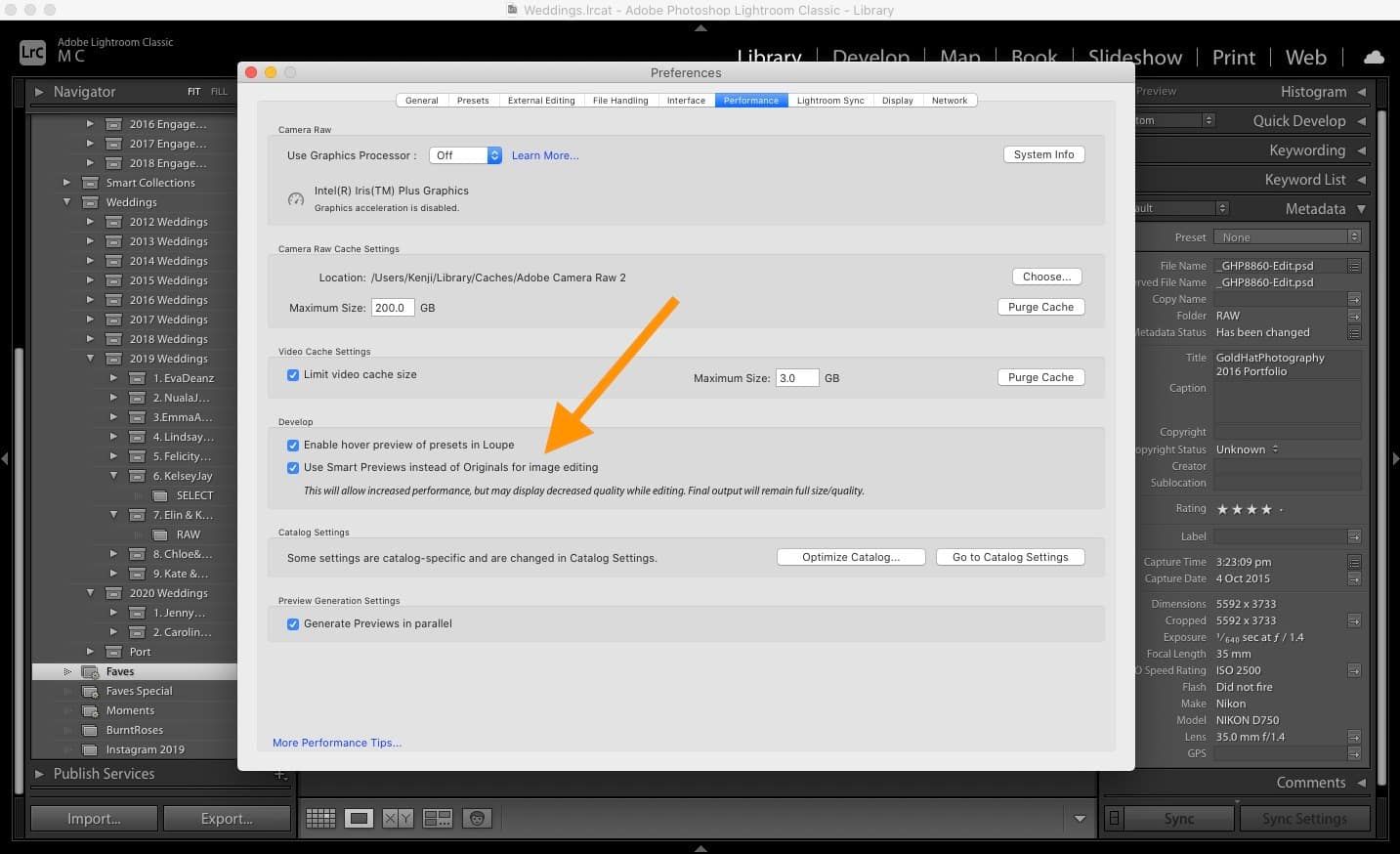
Task: Click the cloud sync status icon
Action: click(x=1374, y=57)
